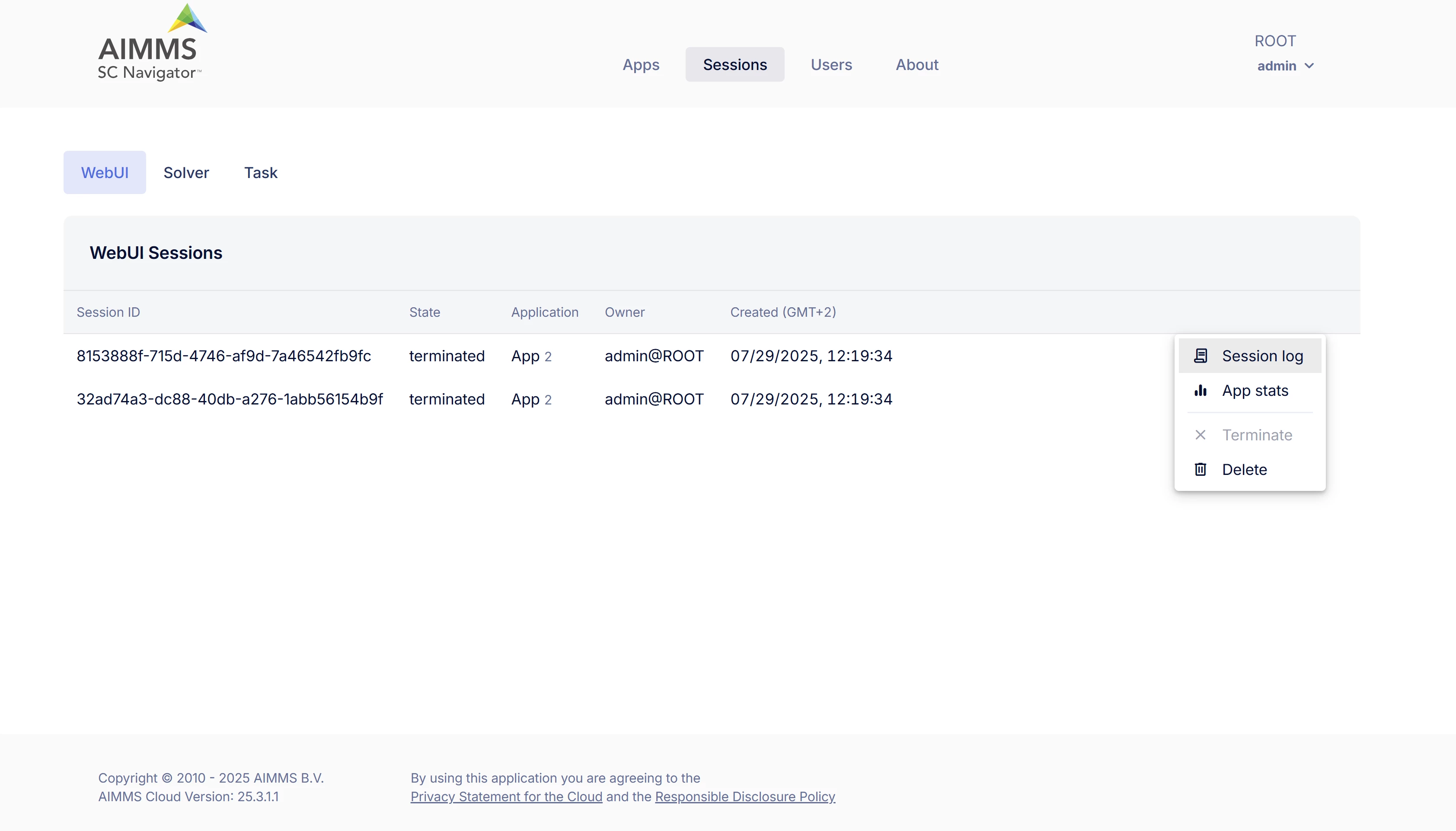Click the Session log document icon
This screenshot has height=831, width=1456.
point(1200,356)
